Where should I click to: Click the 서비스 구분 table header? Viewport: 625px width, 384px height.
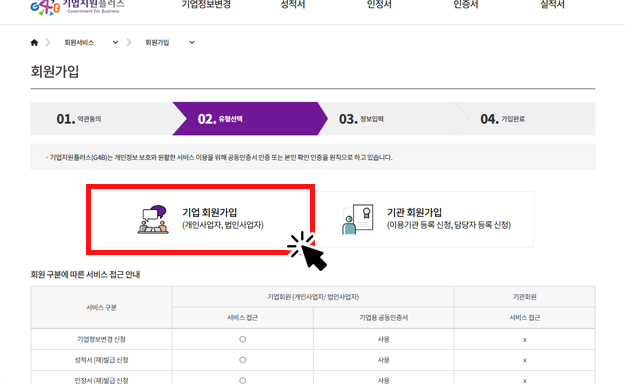[101, 307]
